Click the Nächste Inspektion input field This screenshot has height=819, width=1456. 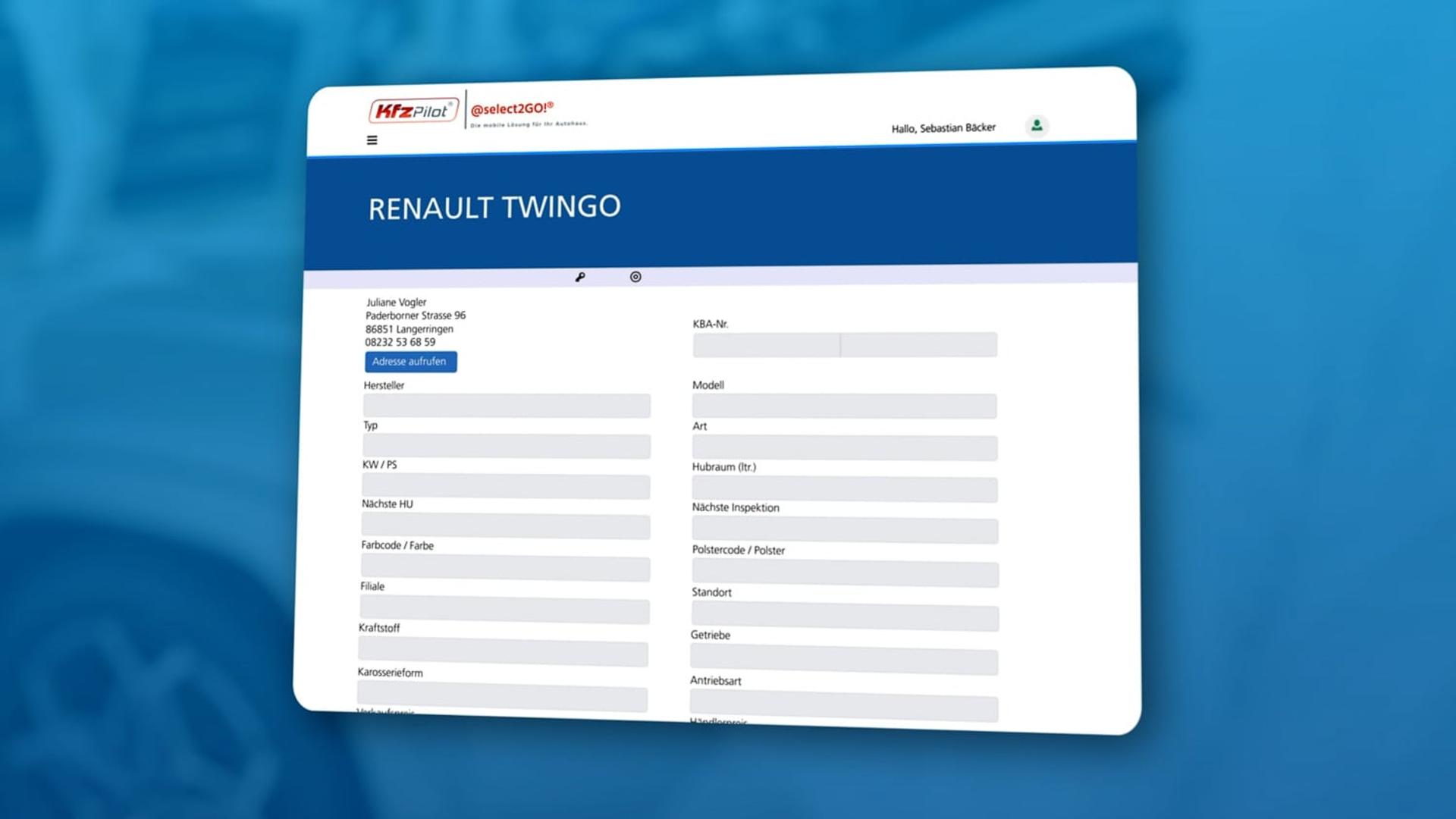click(x=845, y=532)
